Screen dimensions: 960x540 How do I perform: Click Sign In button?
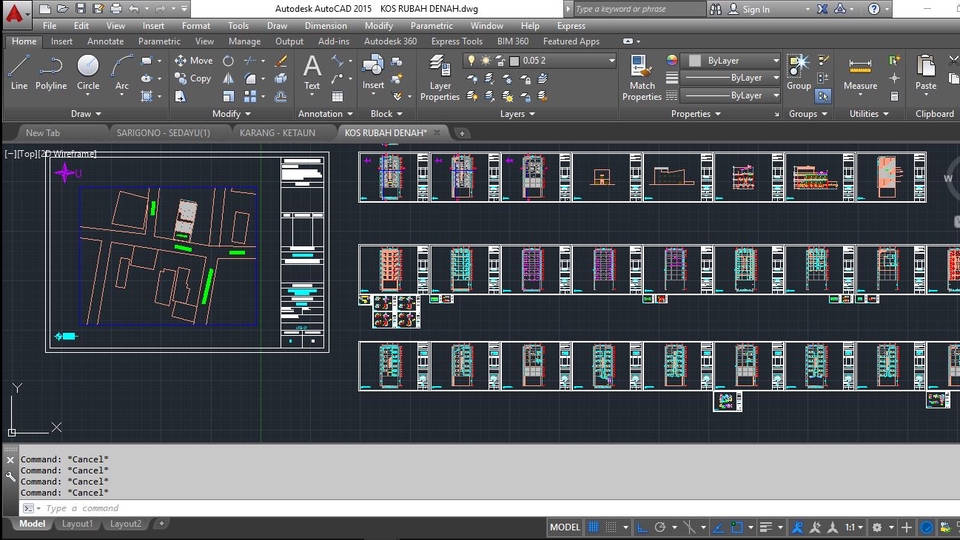(749, 9)
